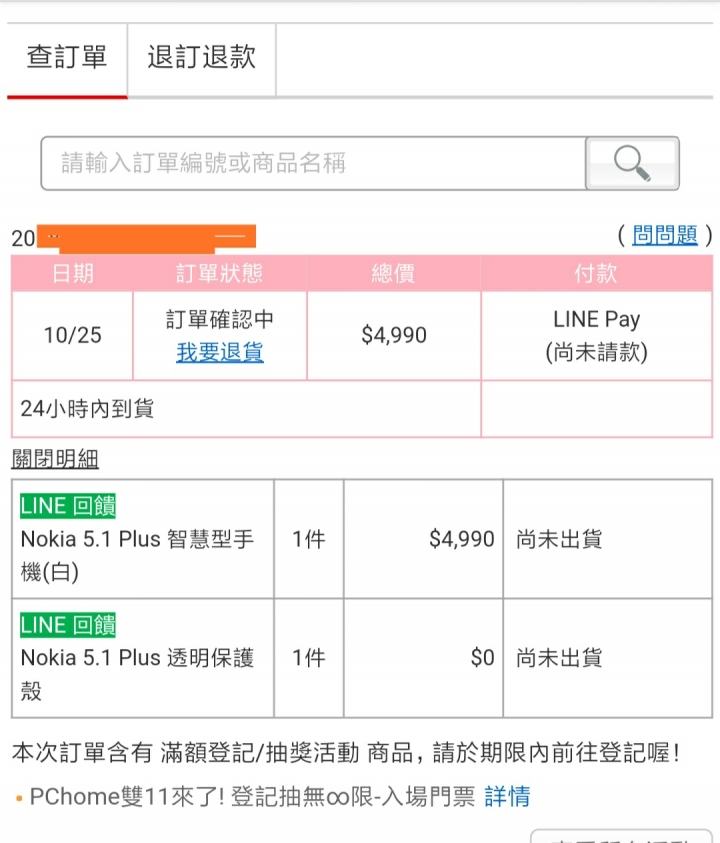Click the PChome雙11來了 promotion text

252,796
